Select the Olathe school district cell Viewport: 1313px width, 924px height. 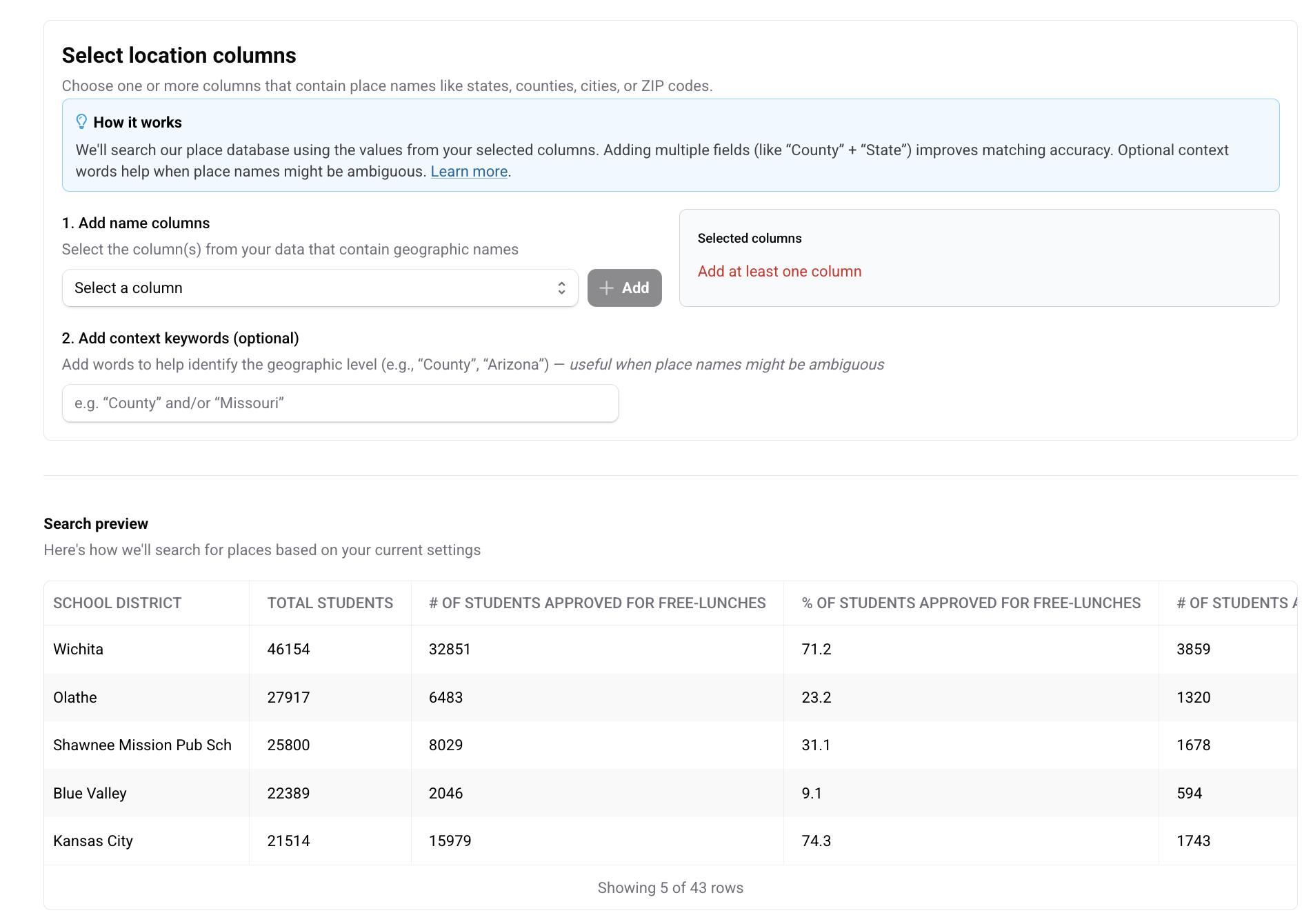pos(75,698)
